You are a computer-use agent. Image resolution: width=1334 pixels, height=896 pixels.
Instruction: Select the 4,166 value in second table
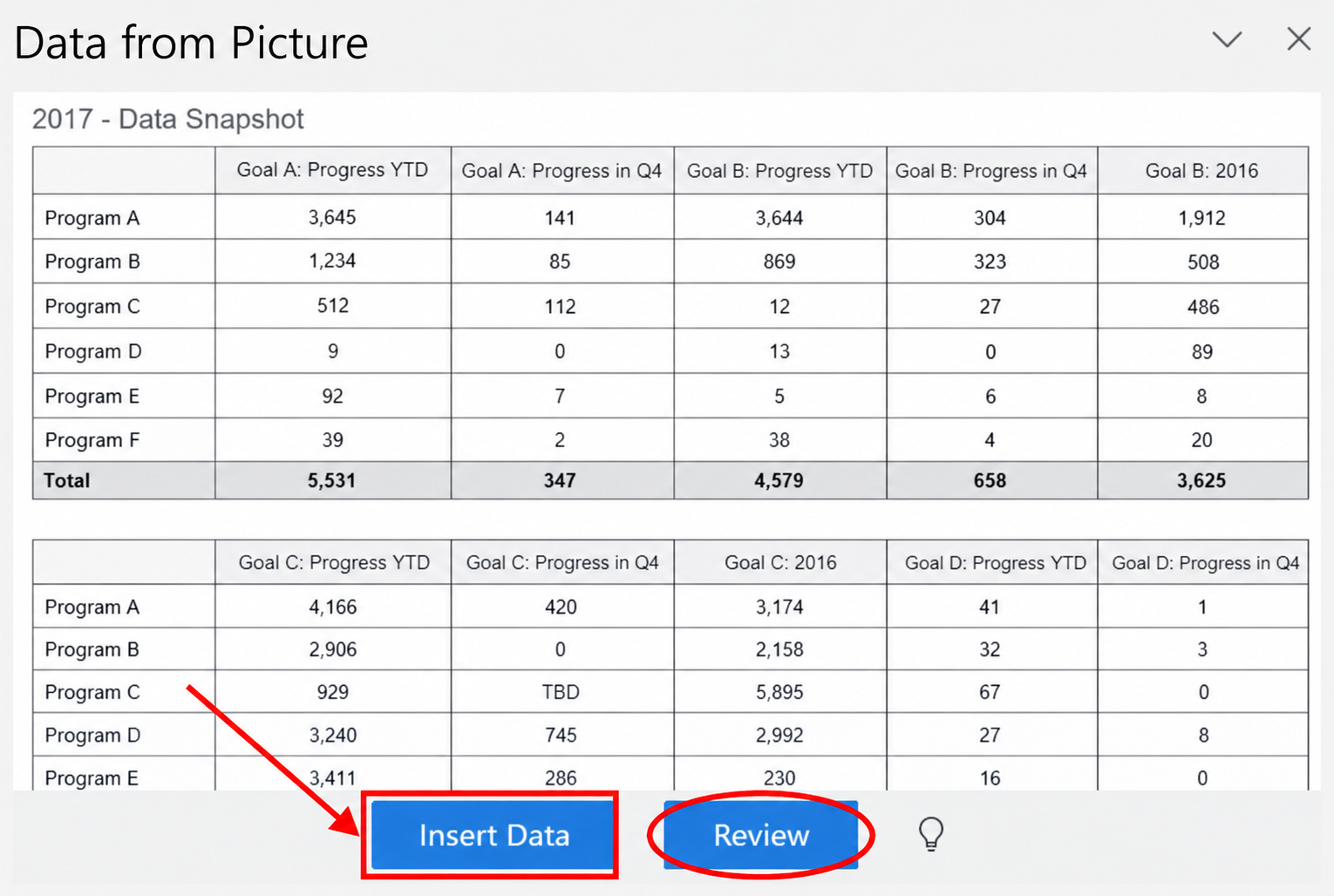point(333,607)
